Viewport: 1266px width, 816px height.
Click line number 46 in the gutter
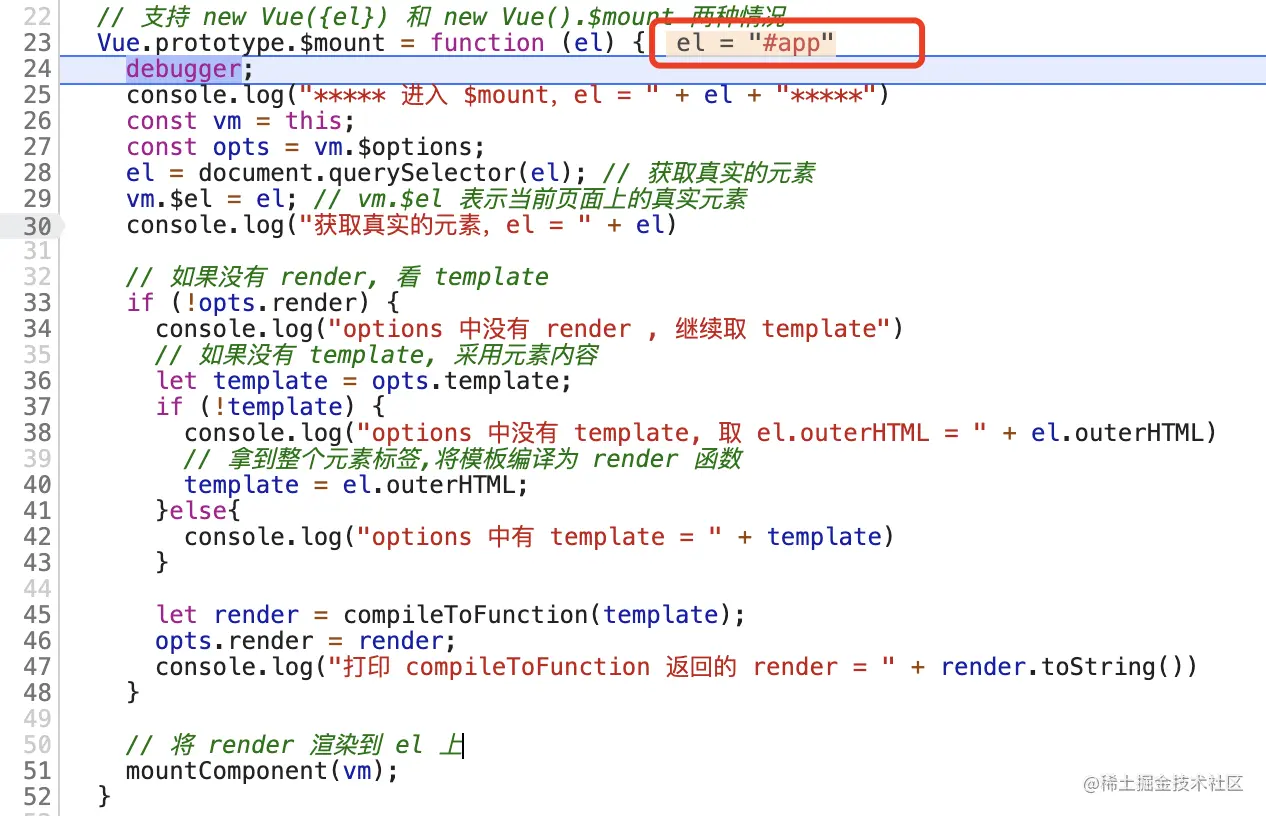coord(37,641)
